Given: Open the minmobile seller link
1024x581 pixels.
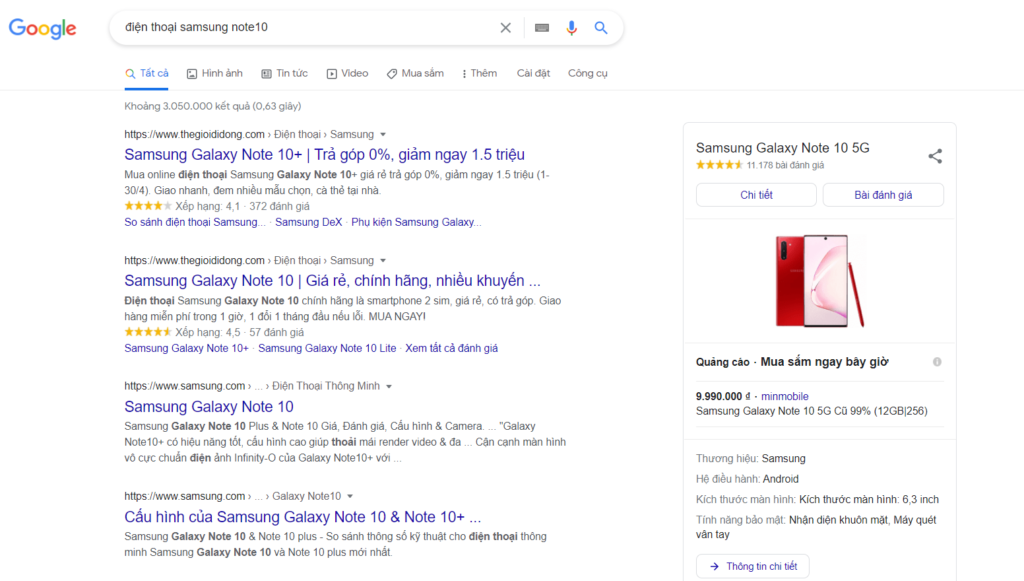Looking at the screenshot, I should click(x=784, y=396).
